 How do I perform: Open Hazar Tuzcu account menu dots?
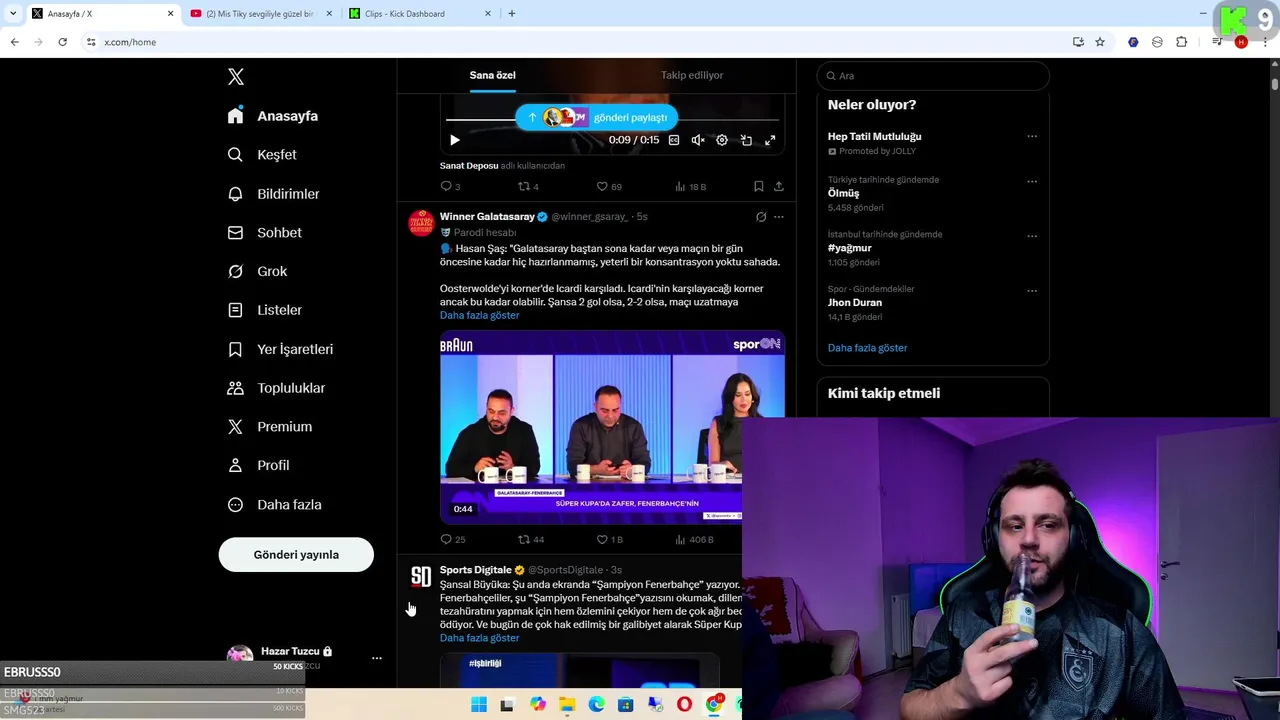tap(377, 658)
